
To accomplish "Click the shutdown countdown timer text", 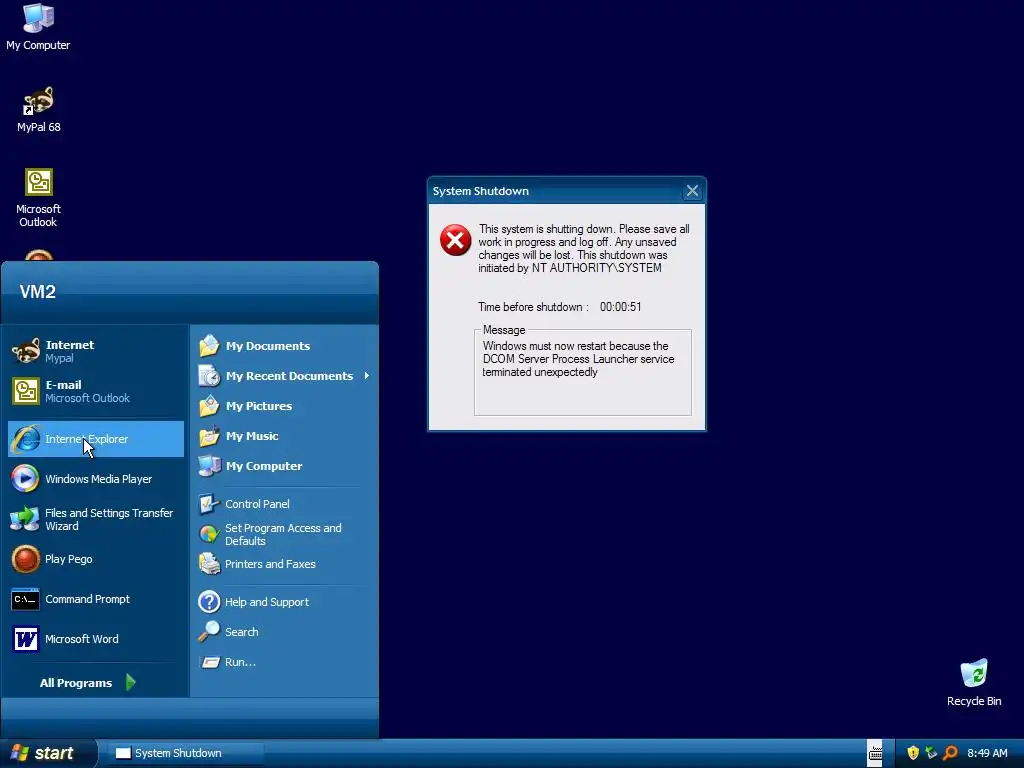I will point(620,307).
